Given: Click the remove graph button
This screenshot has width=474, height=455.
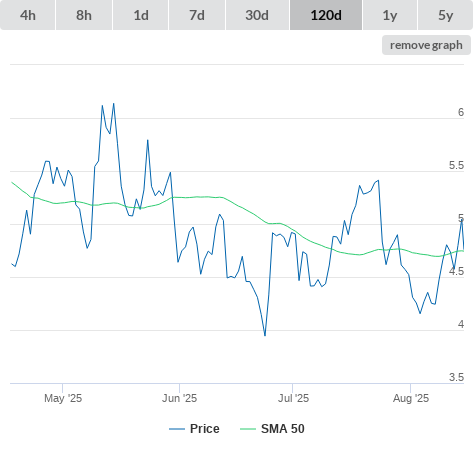Looking at the screenshot, I should (x=426, y=45).
